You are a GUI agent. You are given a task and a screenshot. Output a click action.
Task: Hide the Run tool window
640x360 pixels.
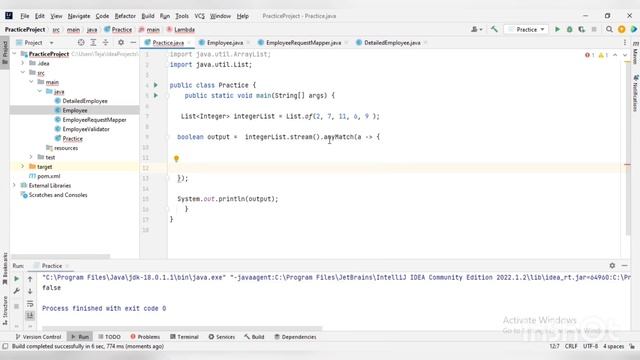pos(624,265)
